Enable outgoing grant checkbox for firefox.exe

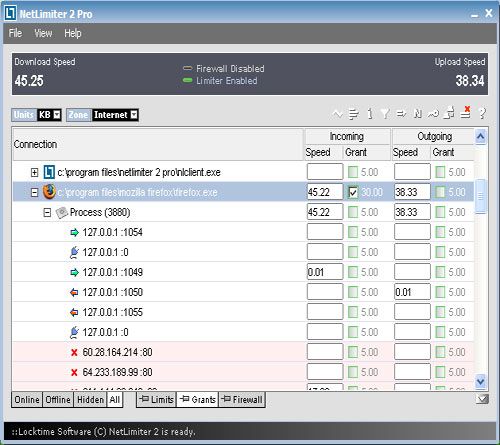tap(440, 192)
